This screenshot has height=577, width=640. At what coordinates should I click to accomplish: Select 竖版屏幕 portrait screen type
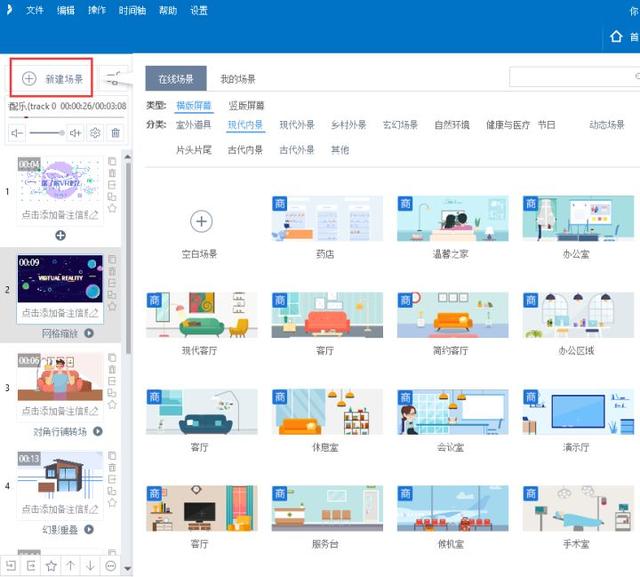(x=246, y=105)
